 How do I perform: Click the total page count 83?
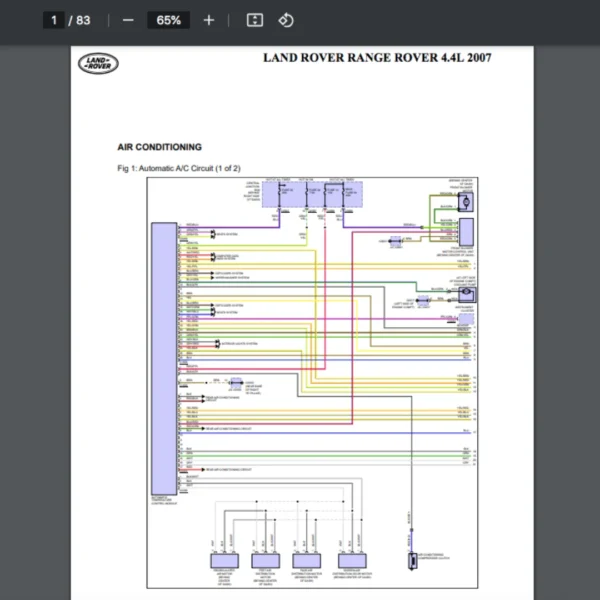[82, 20]
